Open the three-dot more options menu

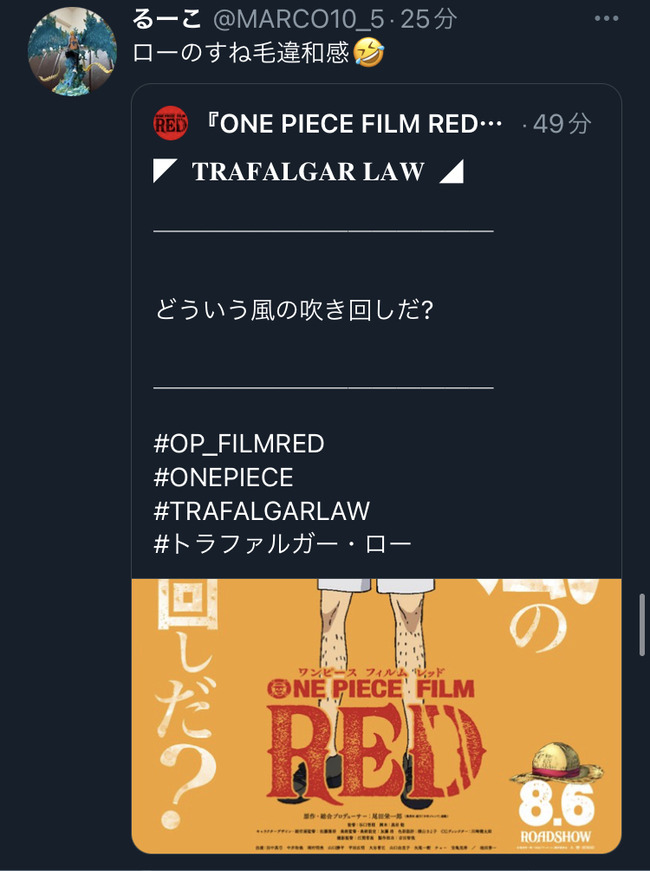pyautogui.click(x=606, y=19)
